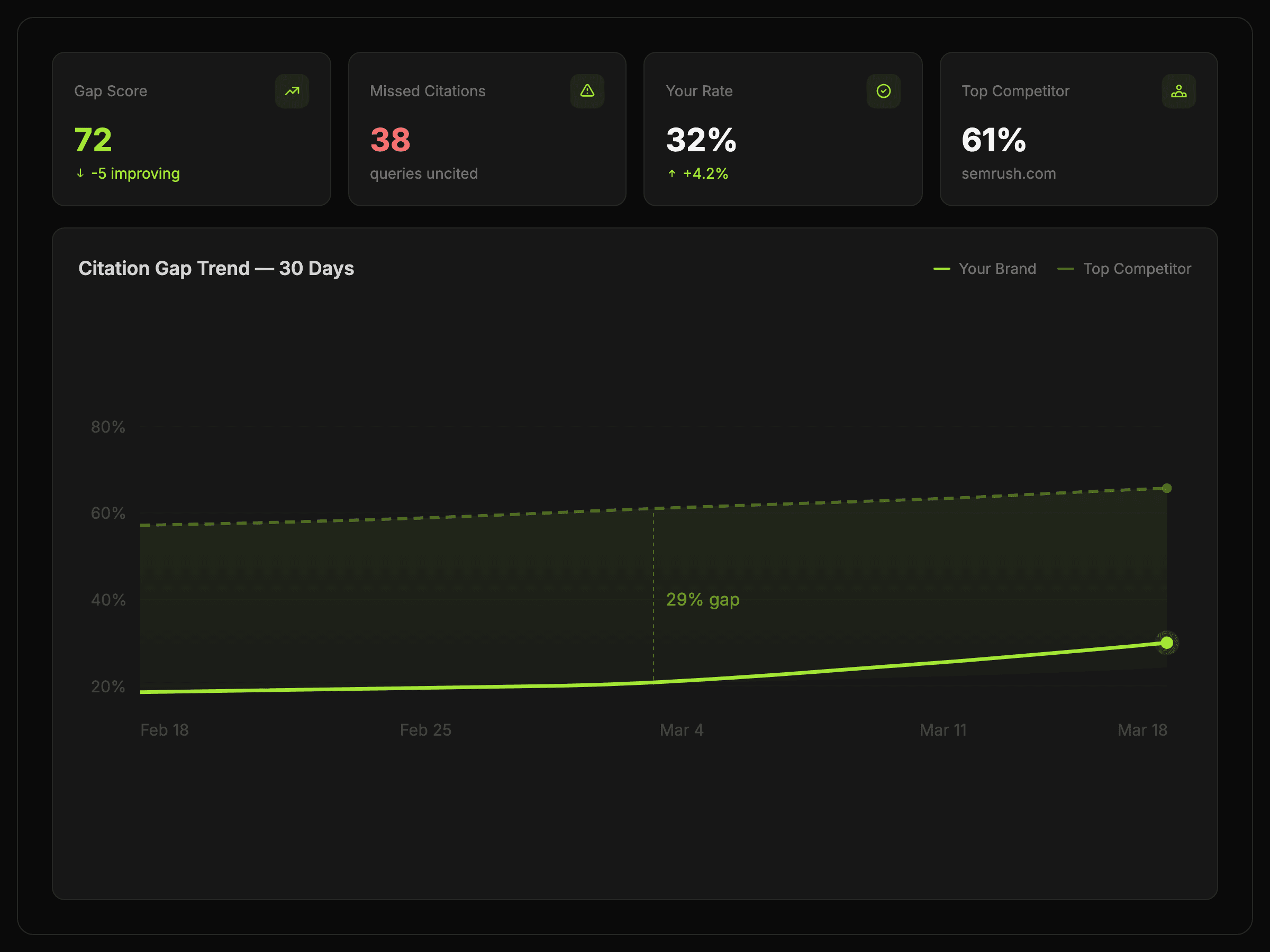Viewport: 1270px width, 952px height.
Task: Select the Your Brand endpoint dot on Mar 18
Action: click(x=1166, y=643)
